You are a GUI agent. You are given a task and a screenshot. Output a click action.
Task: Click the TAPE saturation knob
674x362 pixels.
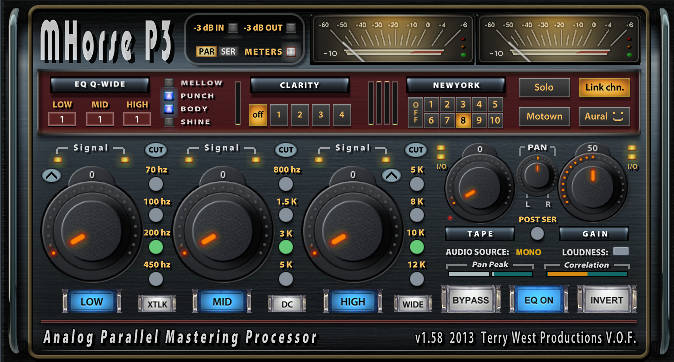pyautogui.click(x=479, y=187)
